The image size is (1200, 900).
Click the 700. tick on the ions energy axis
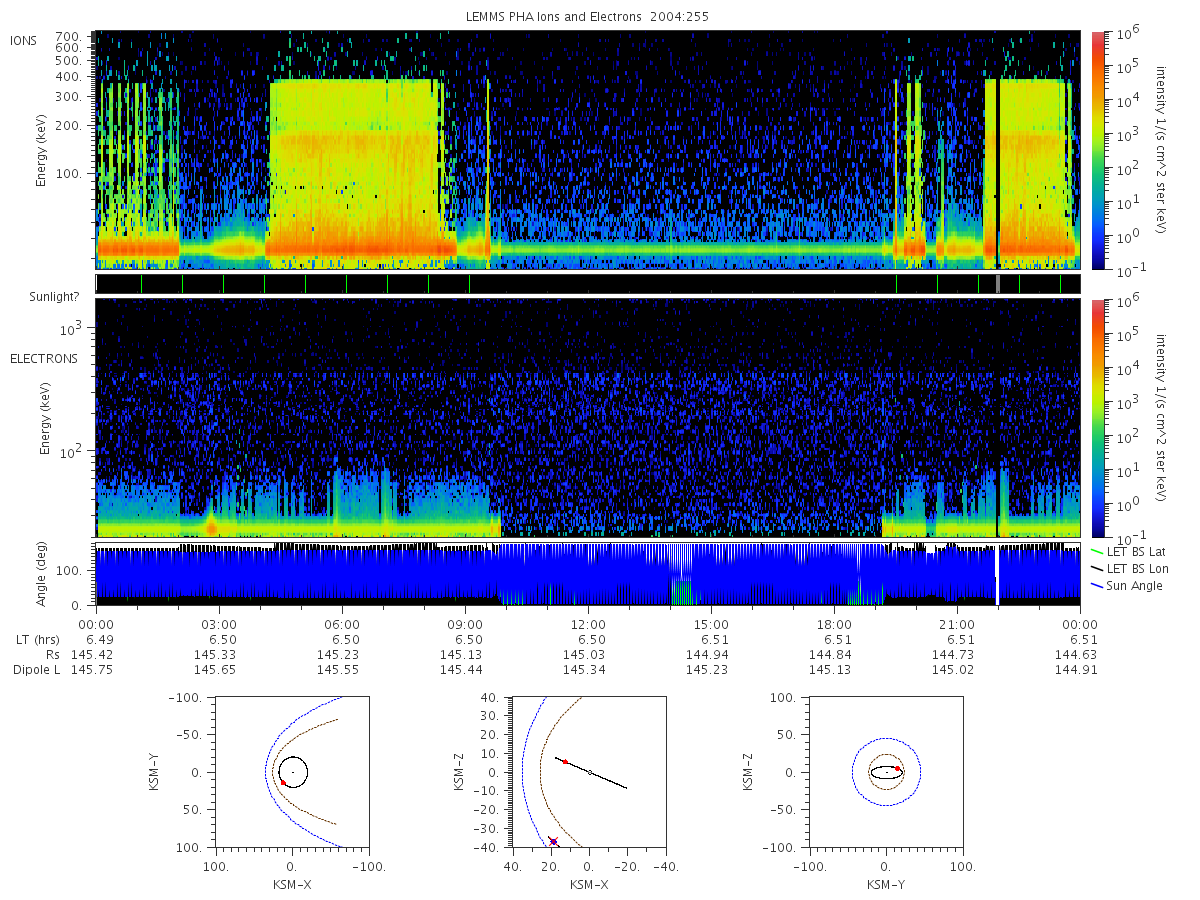70,35
